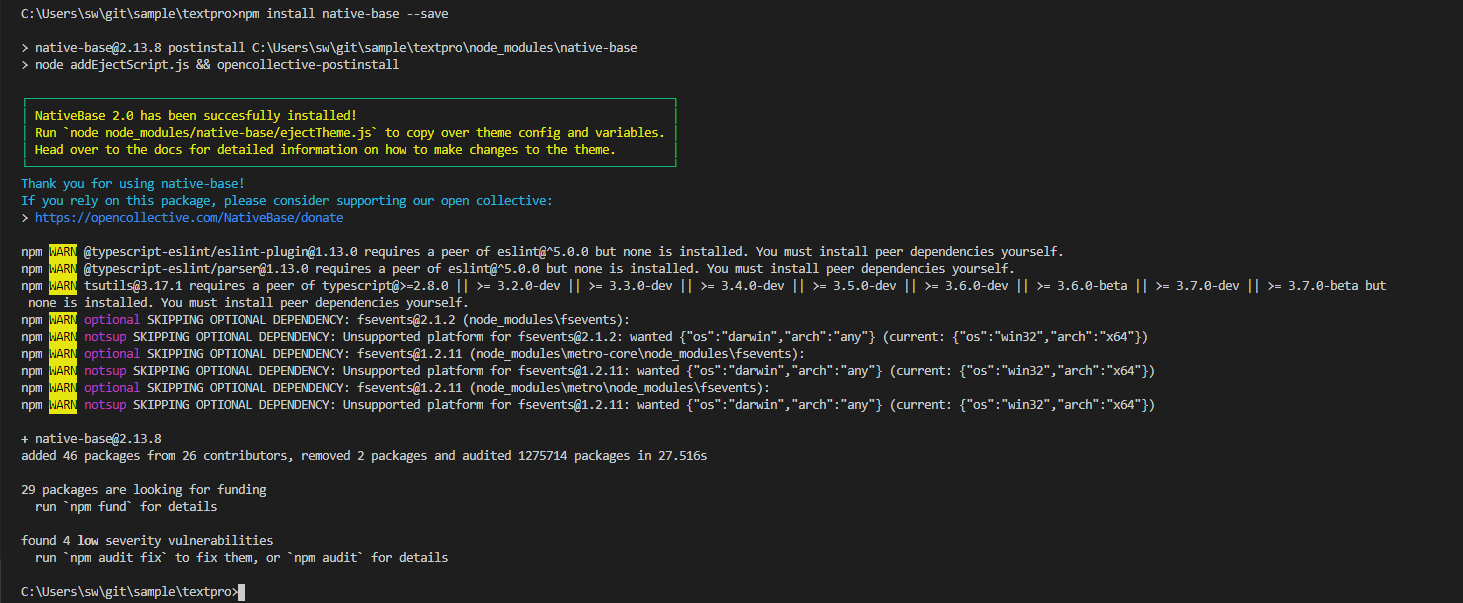The image size is (1463, 603).
Task: Place cursor at the bottom textpro> command prompt
Action: coord(241,593)
